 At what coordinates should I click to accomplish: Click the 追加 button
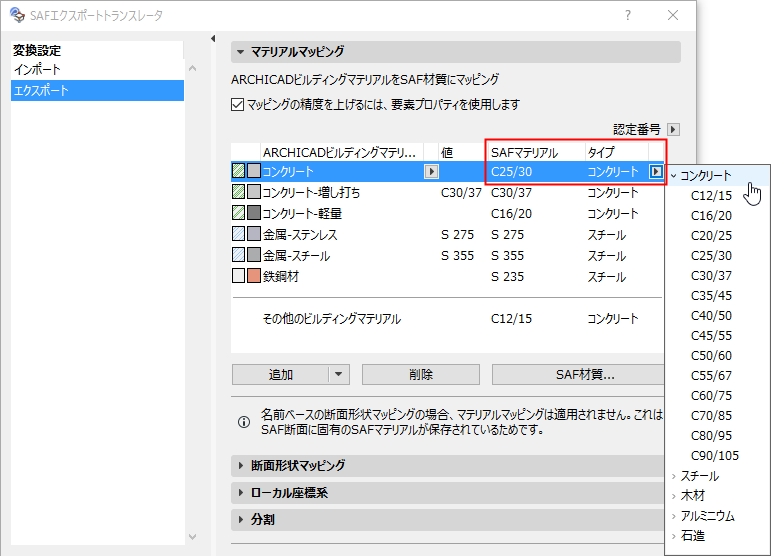coord(280,375)
